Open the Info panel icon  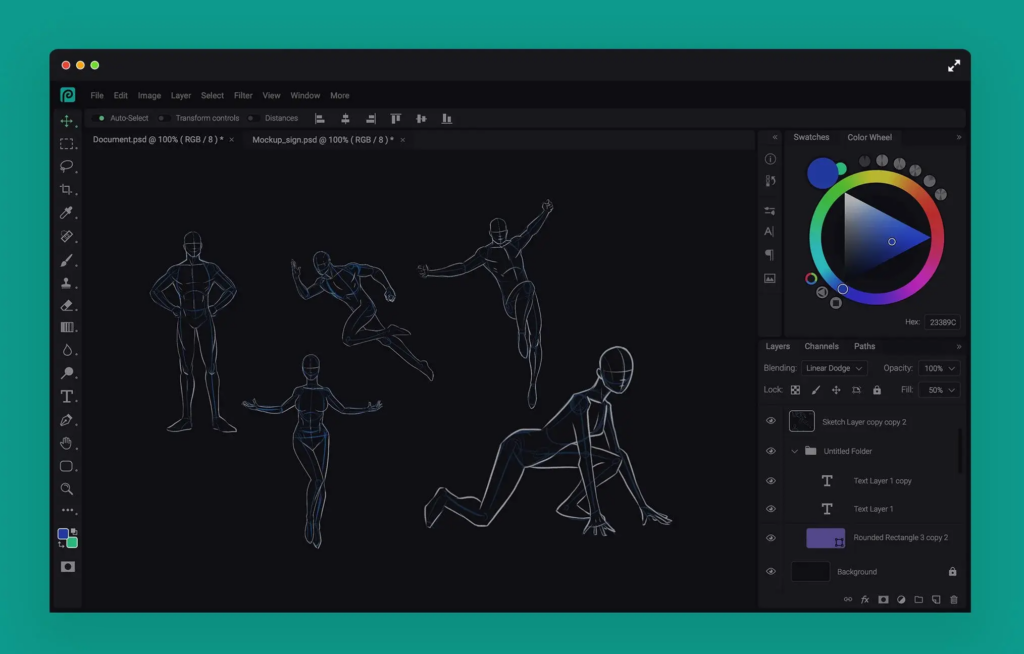[x=770, y=159]
